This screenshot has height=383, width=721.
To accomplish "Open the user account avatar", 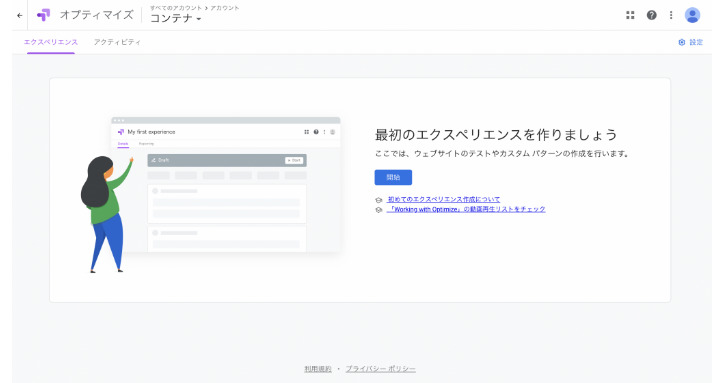I will point(692,15).
